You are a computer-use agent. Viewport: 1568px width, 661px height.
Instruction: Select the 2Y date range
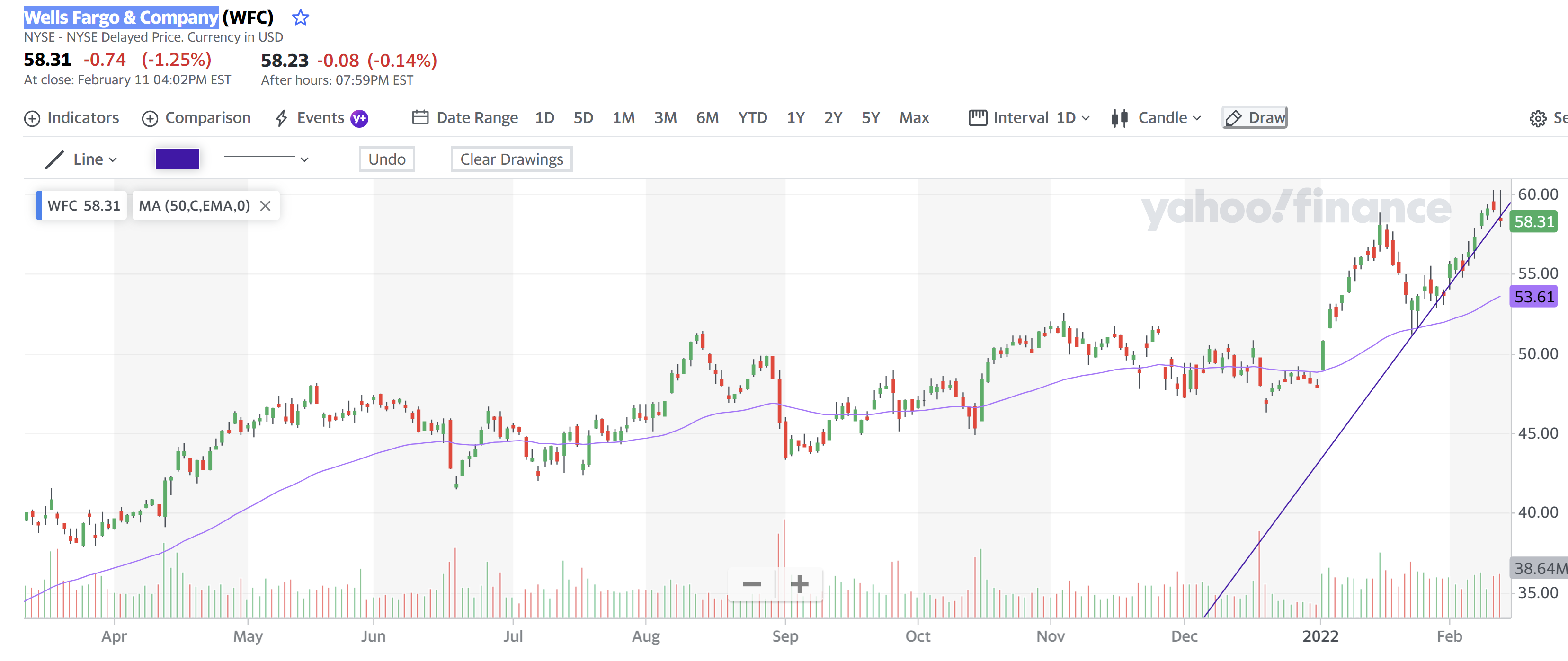[833, 118]
